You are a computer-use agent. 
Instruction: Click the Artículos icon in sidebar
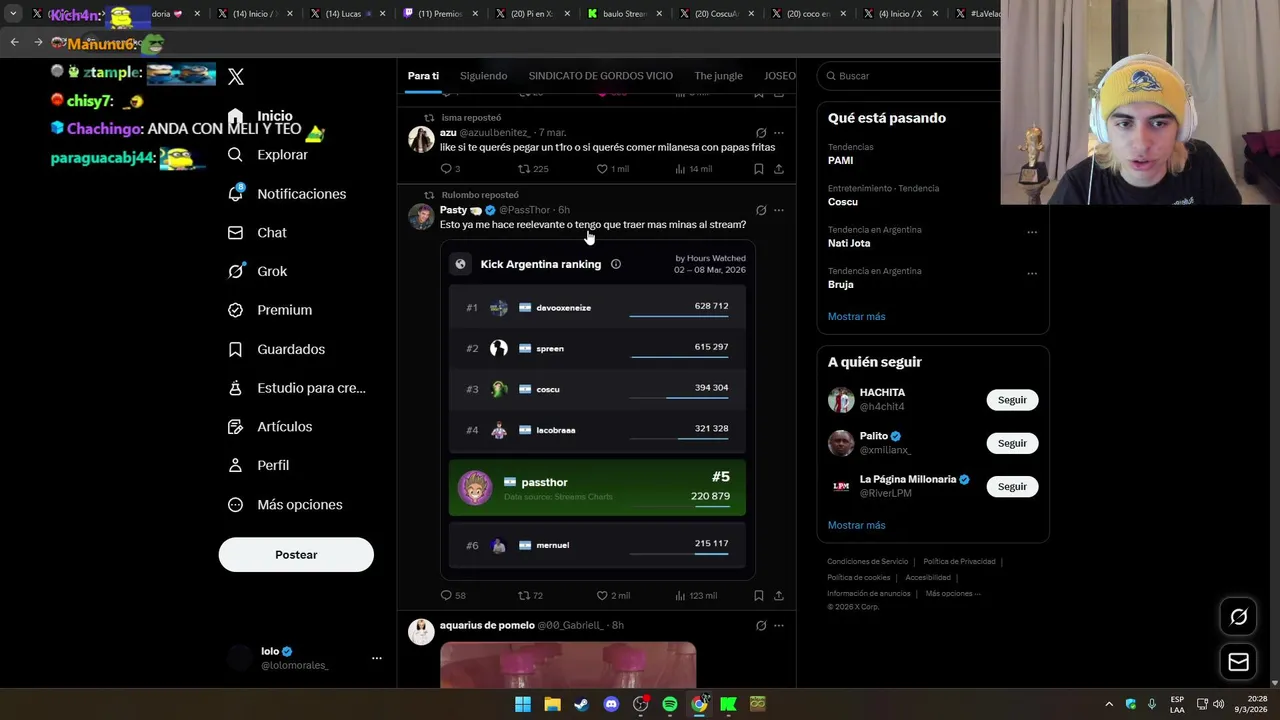point(235,427)
